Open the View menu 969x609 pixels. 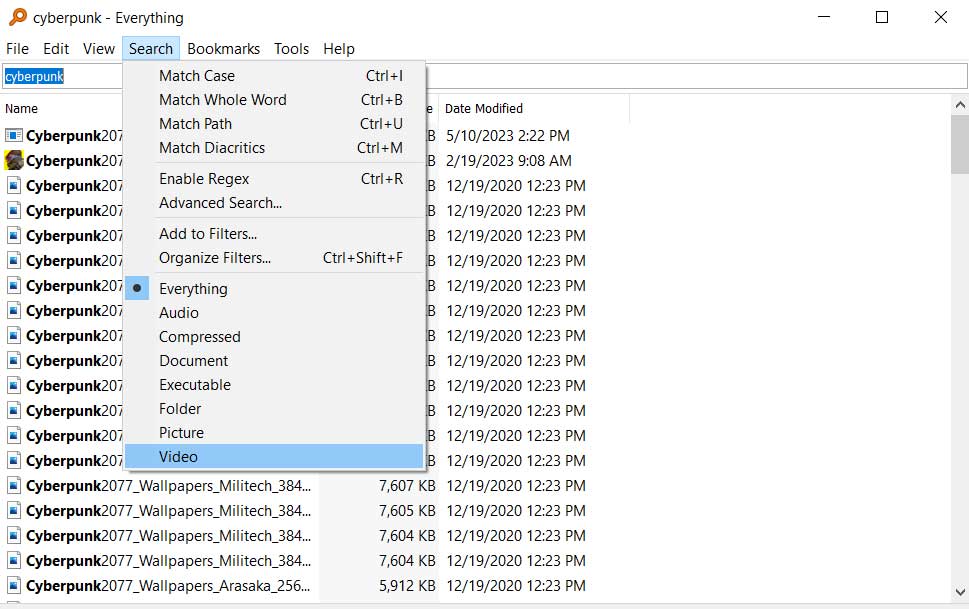99,49
